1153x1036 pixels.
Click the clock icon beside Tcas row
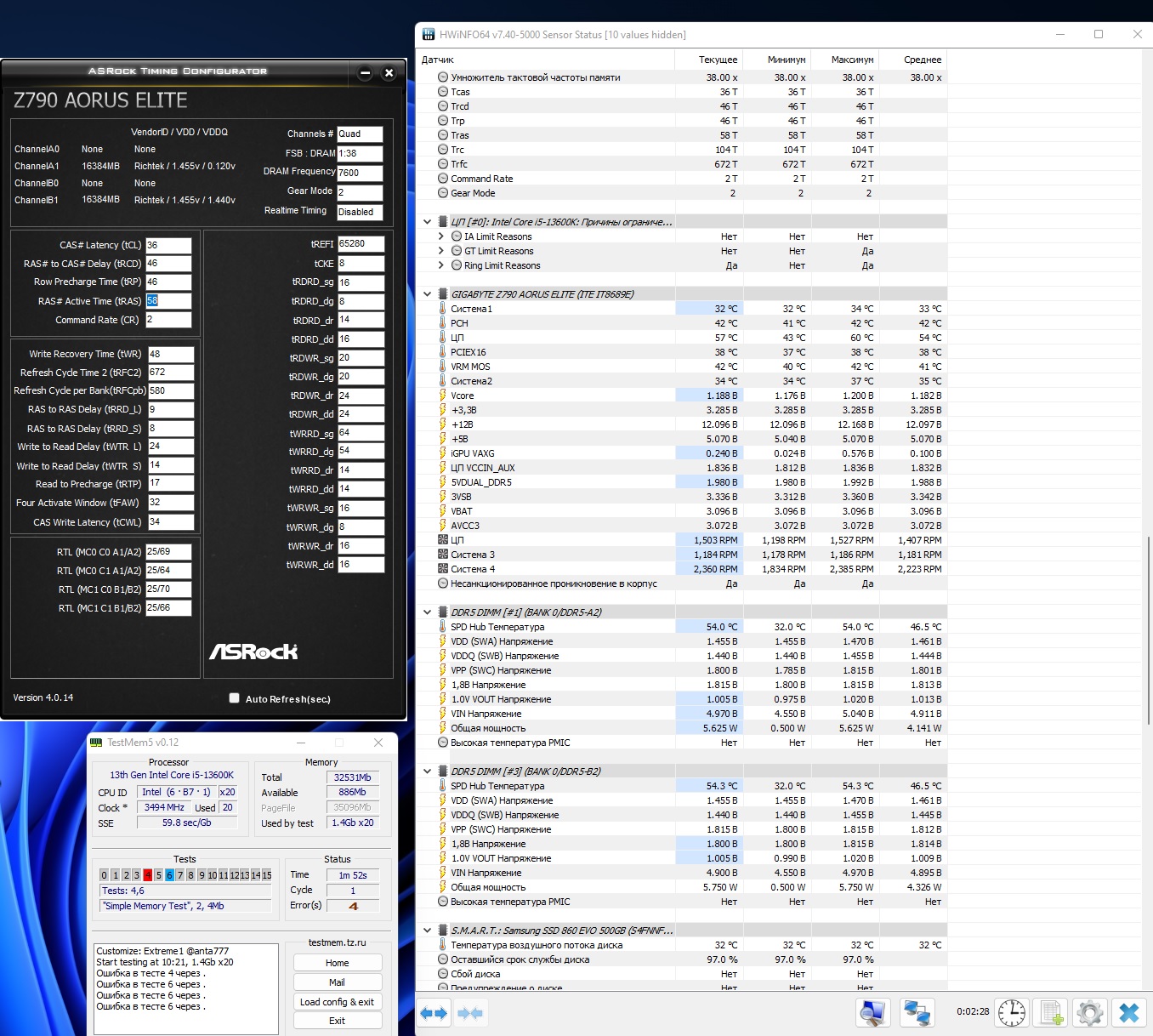tap(443, 92)
